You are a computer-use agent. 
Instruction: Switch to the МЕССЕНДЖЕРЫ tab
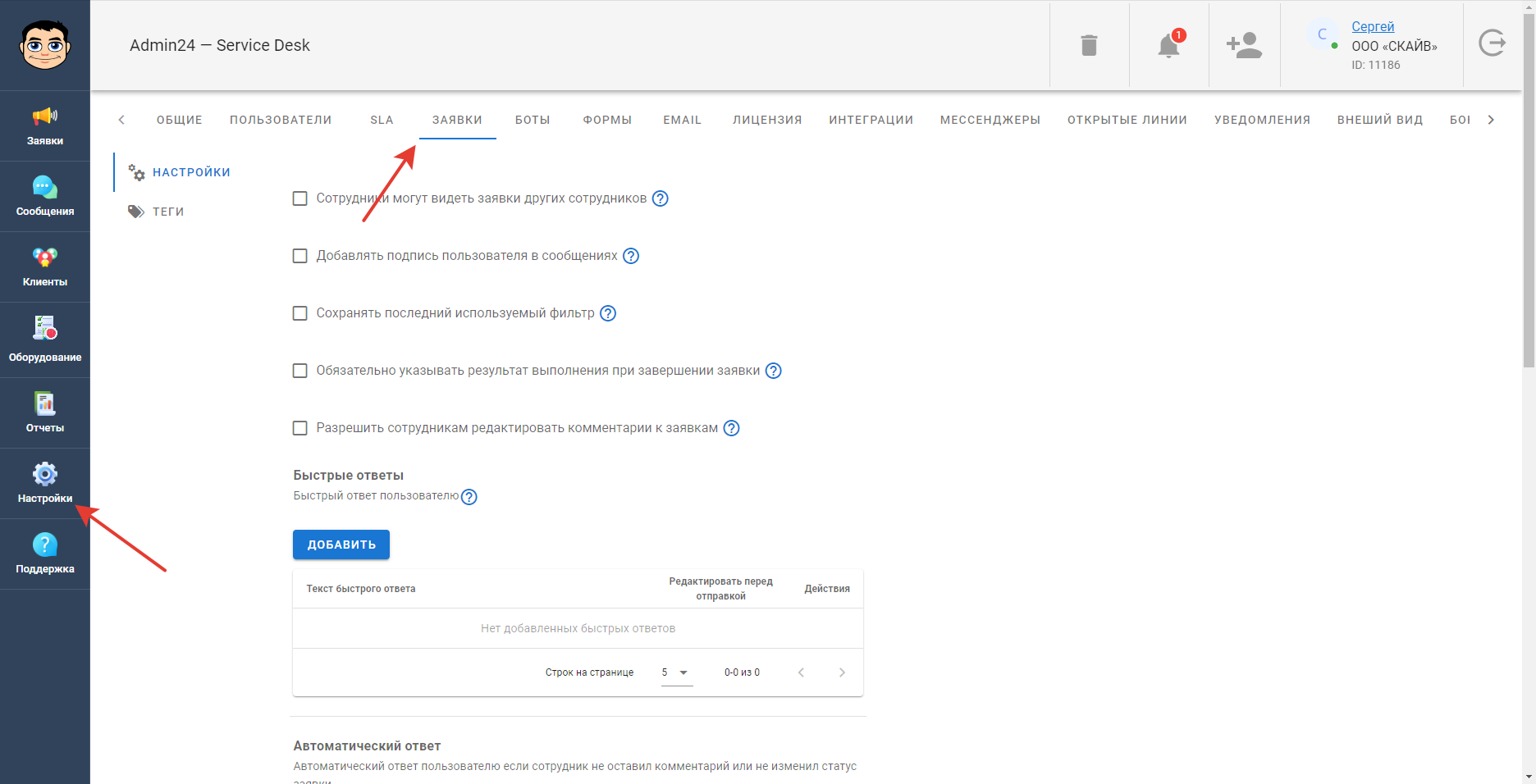tap(990, 120)
